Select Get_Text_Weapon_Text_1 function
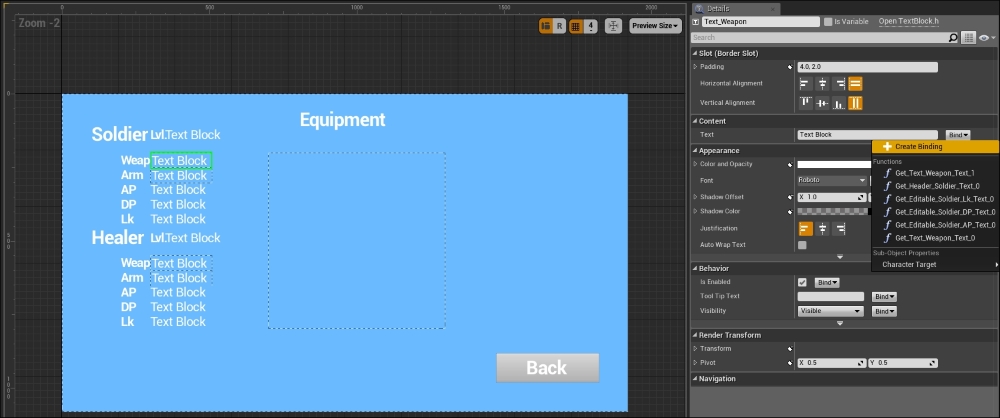1000x418 pixels. tap(935, 173)
